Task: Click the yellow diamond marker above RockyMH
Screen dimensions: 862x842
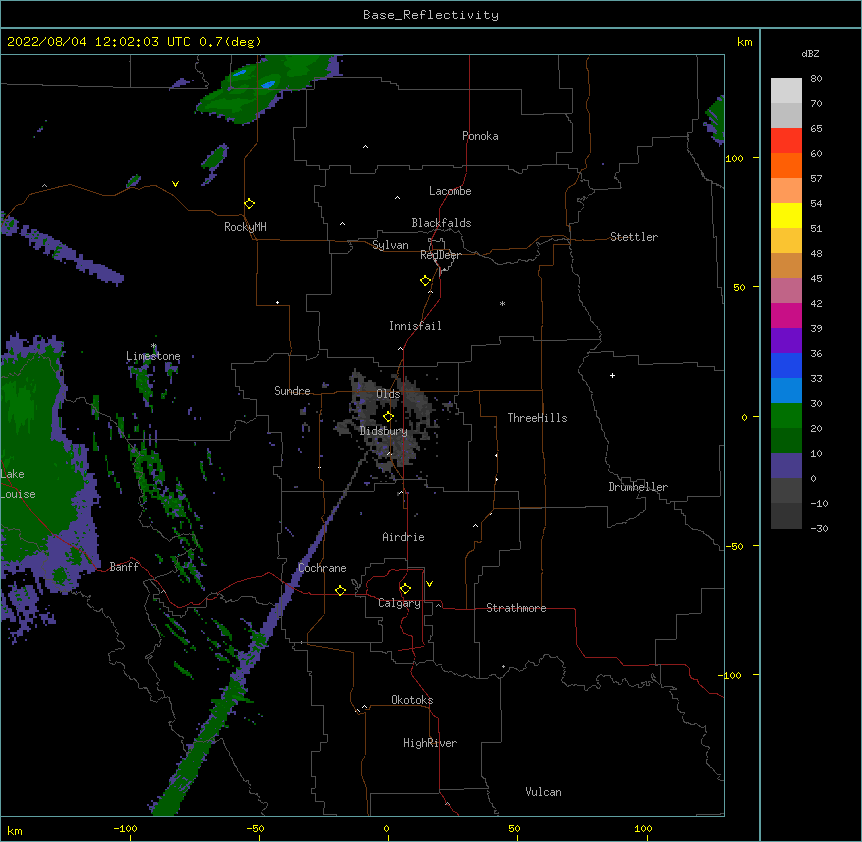Action: click(x=250, y=204)
